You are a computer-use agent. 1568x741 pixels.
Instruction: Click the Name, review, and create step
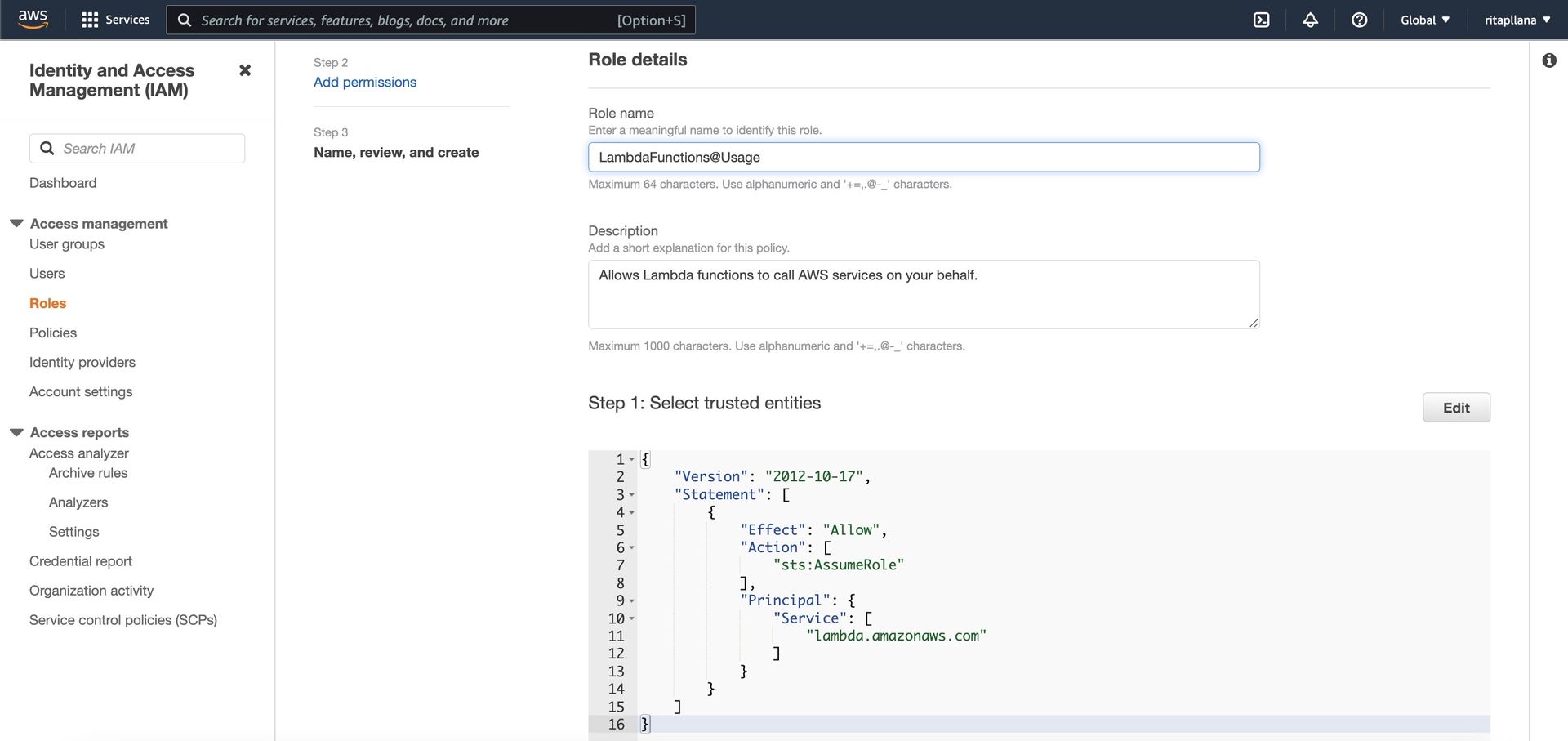[396, 152]
